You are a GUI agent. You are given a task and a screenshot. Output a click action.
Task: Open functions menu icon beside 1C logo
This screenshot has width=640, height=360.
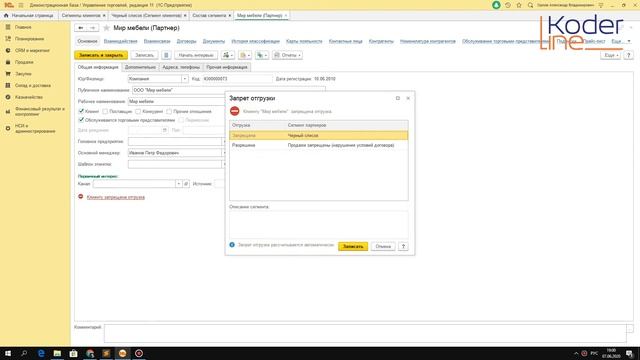(21, 5)
